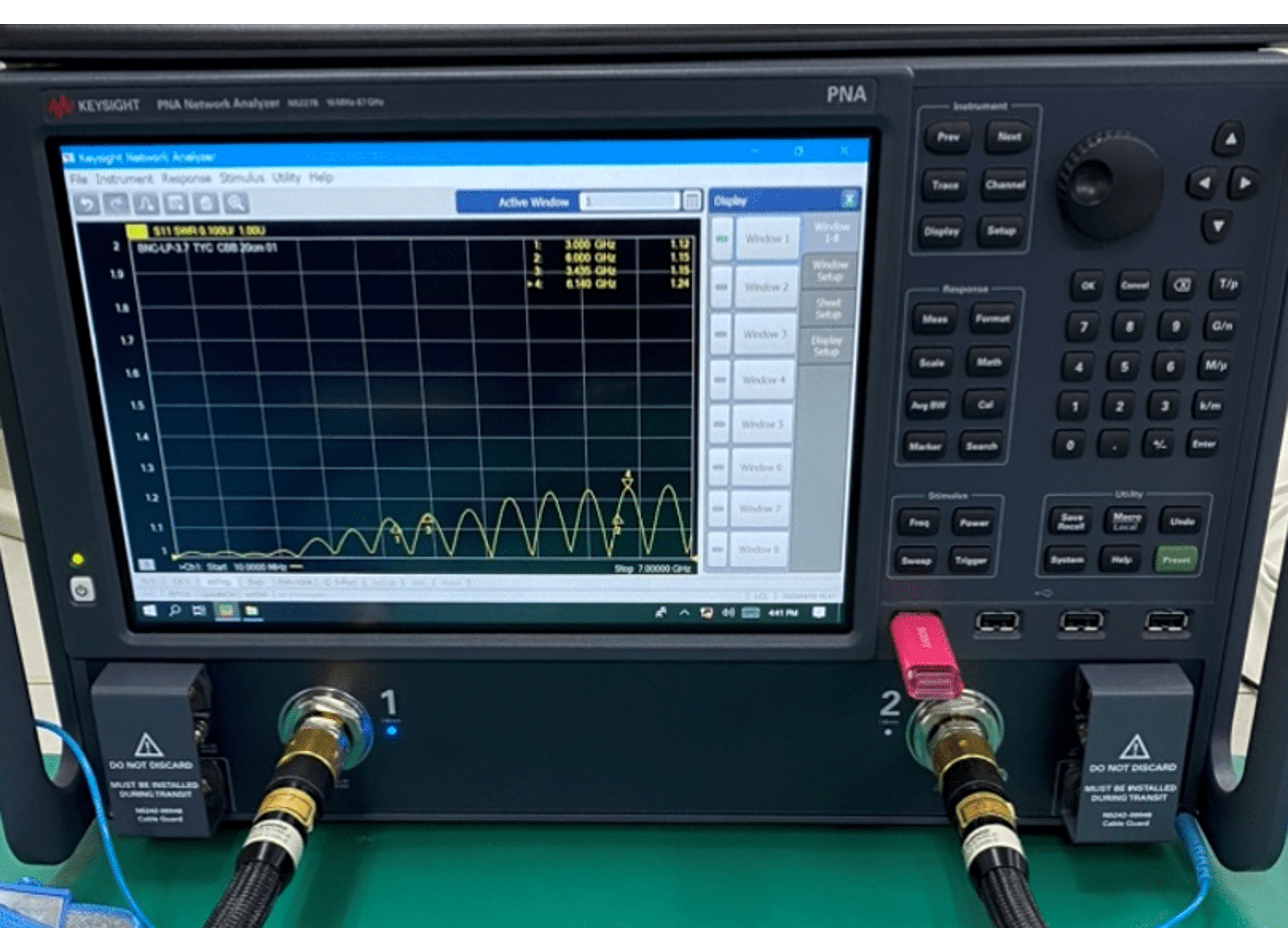Open the Stimulus menu

tap(241, 178)
